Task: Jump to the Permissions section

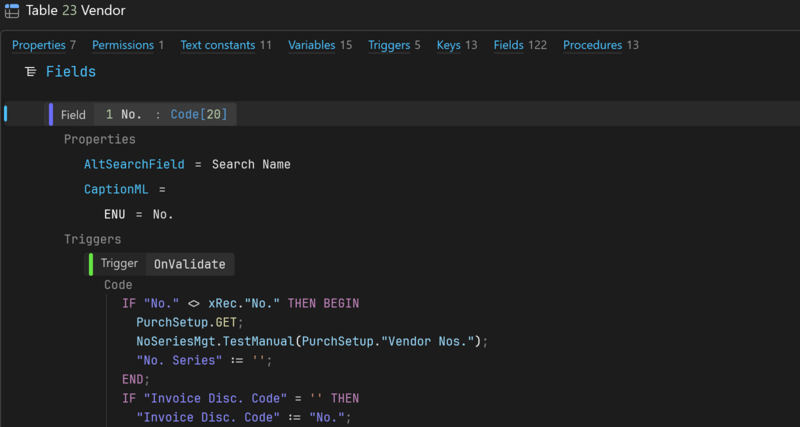Action: tap(123, 45)
